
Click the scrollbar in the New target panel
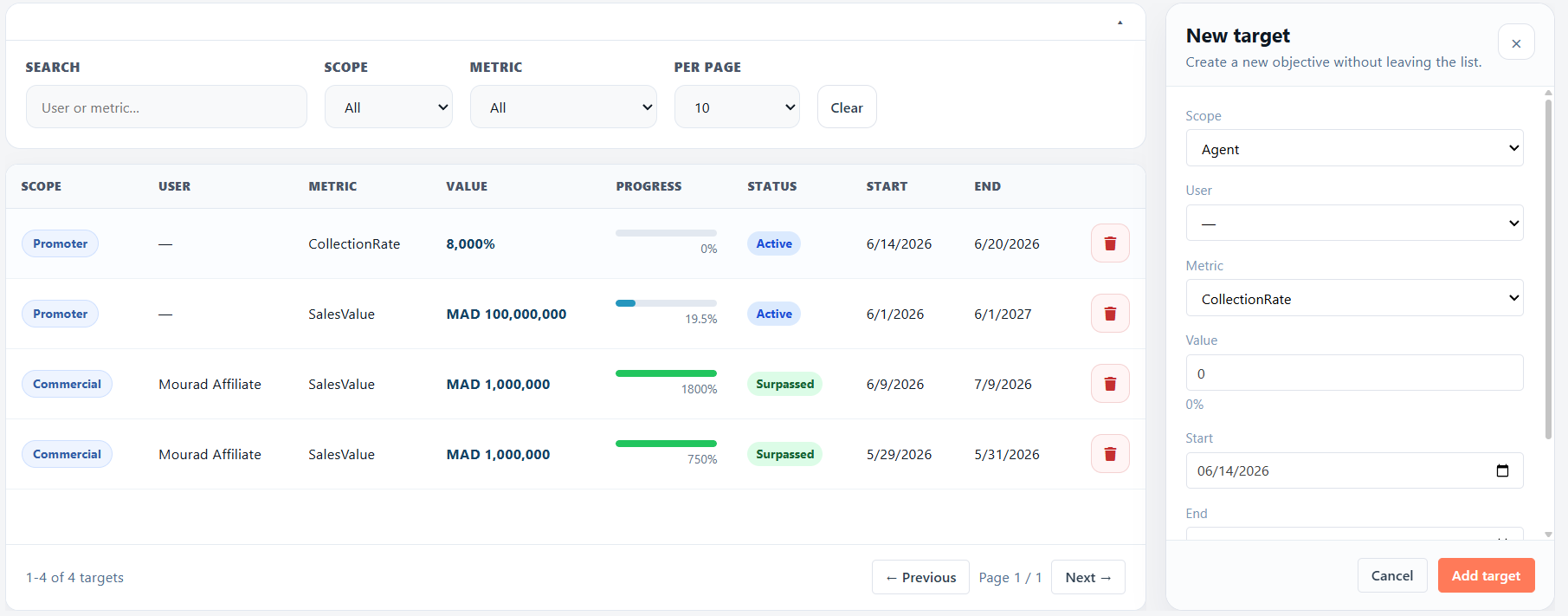[x=1548, y=269]
